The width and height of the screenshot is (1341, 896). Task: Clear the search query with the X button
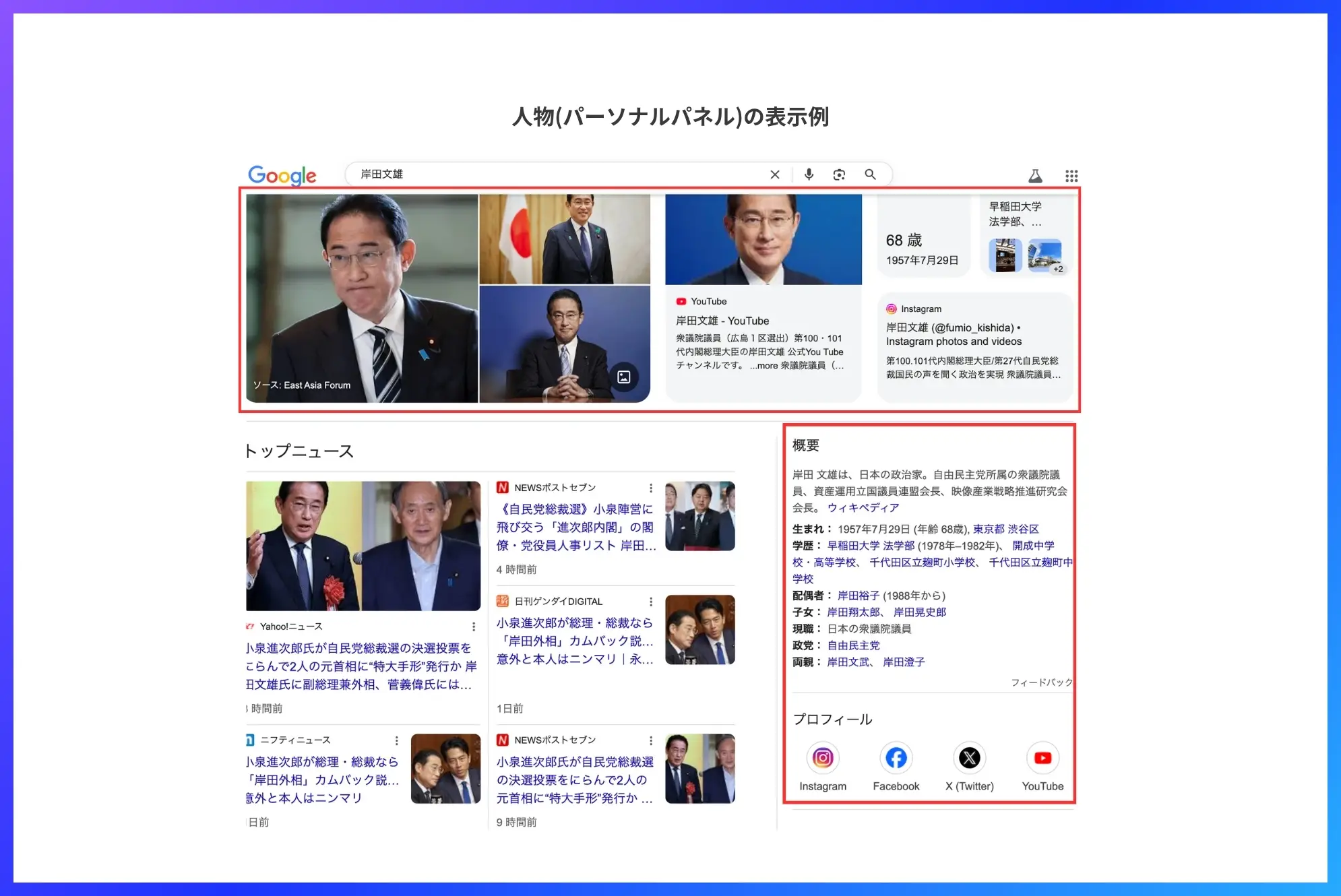click(775, 174)
